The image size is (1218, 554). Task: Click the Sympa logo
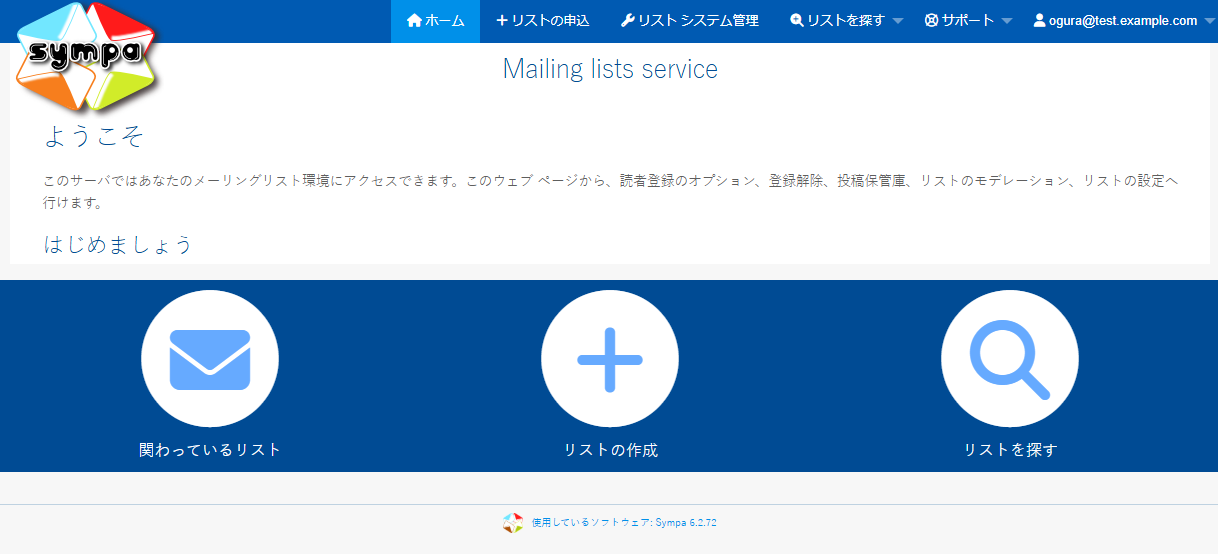tap(87, 56)
